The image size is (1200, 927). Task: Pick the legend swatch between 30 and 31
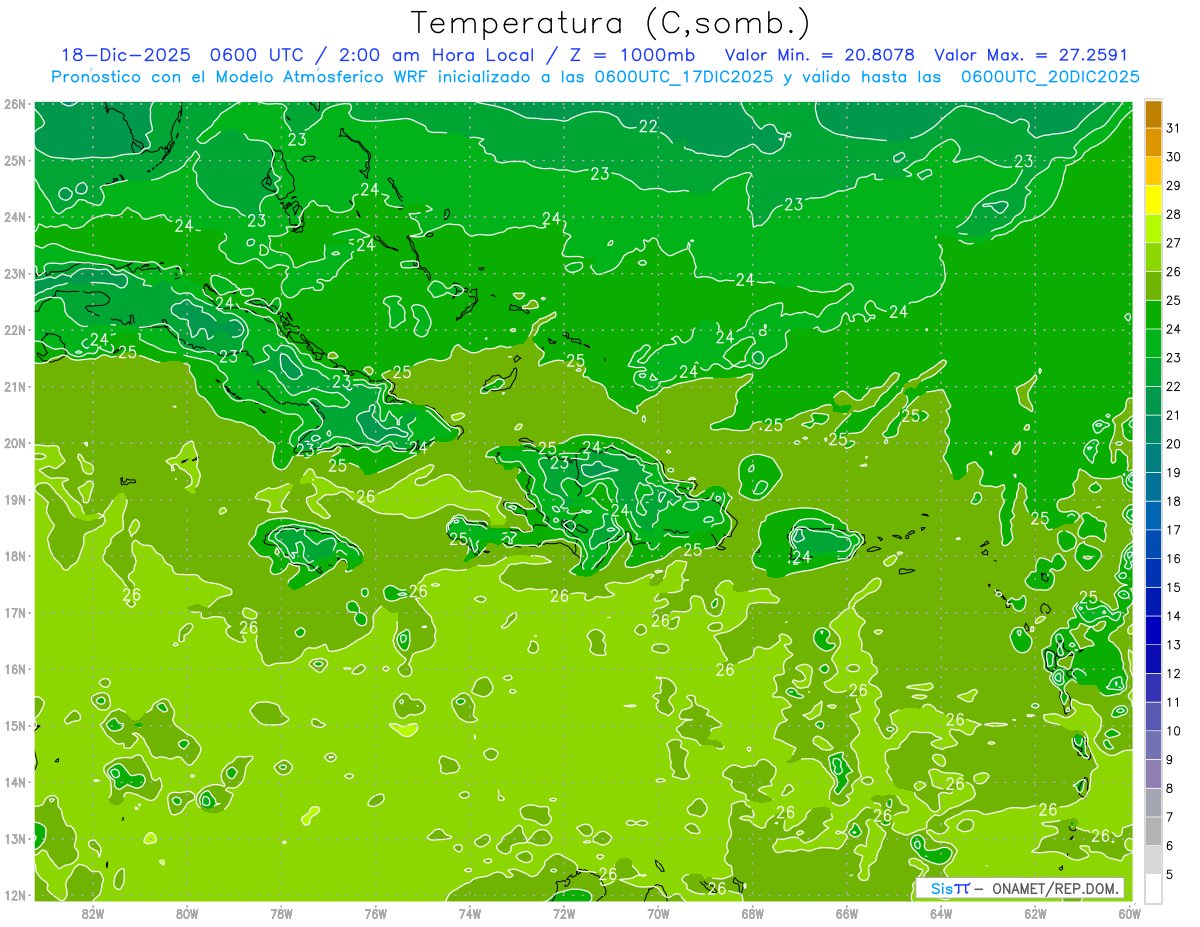1153,141
